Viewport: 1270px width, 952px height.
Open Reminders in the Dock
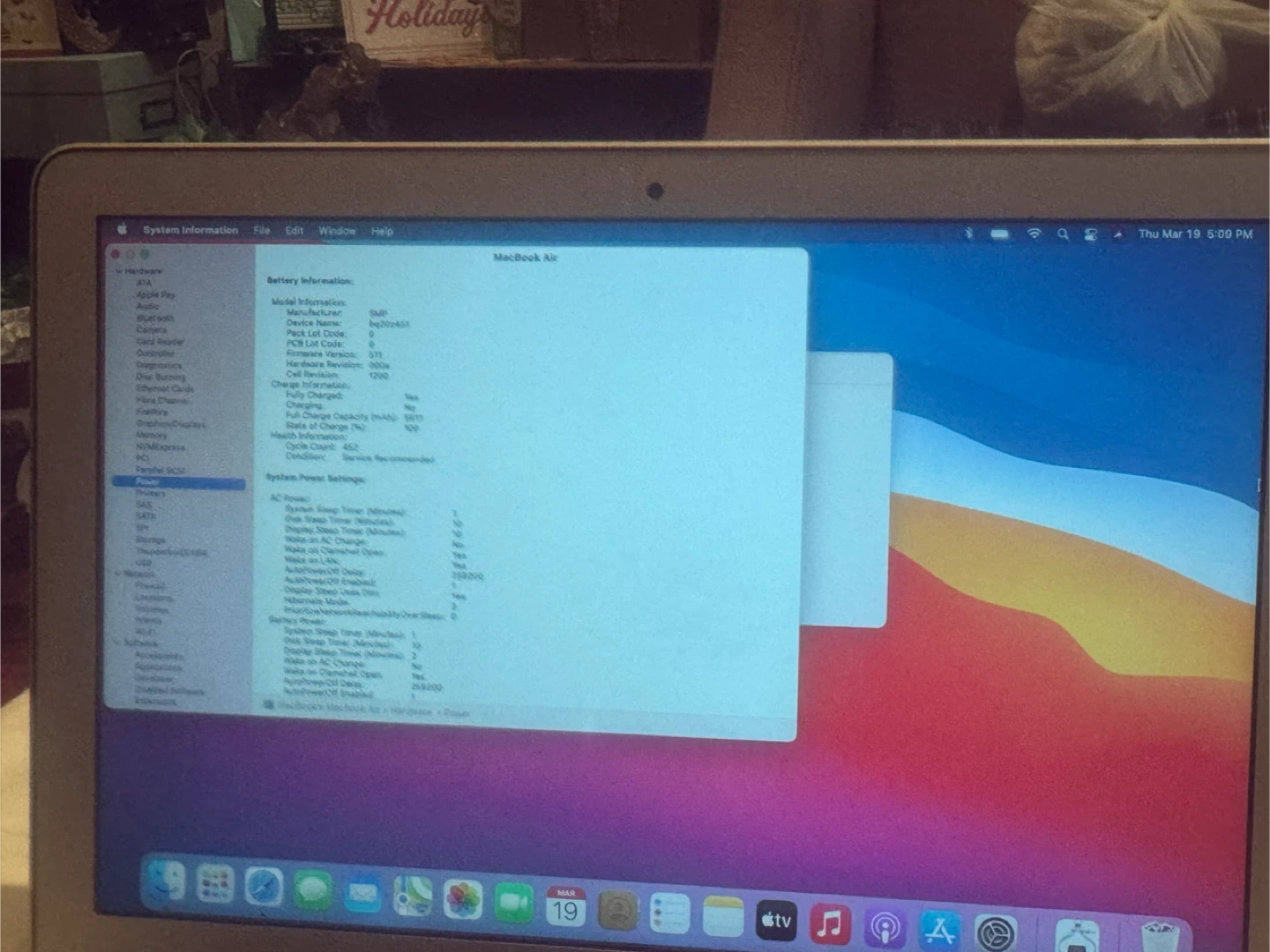(670, 913)
